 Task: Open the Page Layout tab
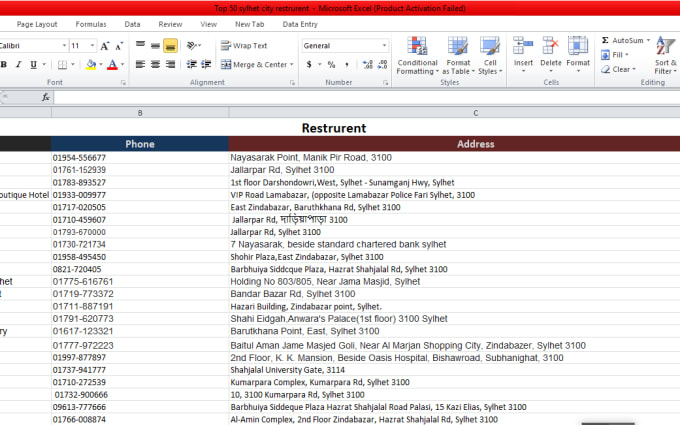tap(37, 24)
